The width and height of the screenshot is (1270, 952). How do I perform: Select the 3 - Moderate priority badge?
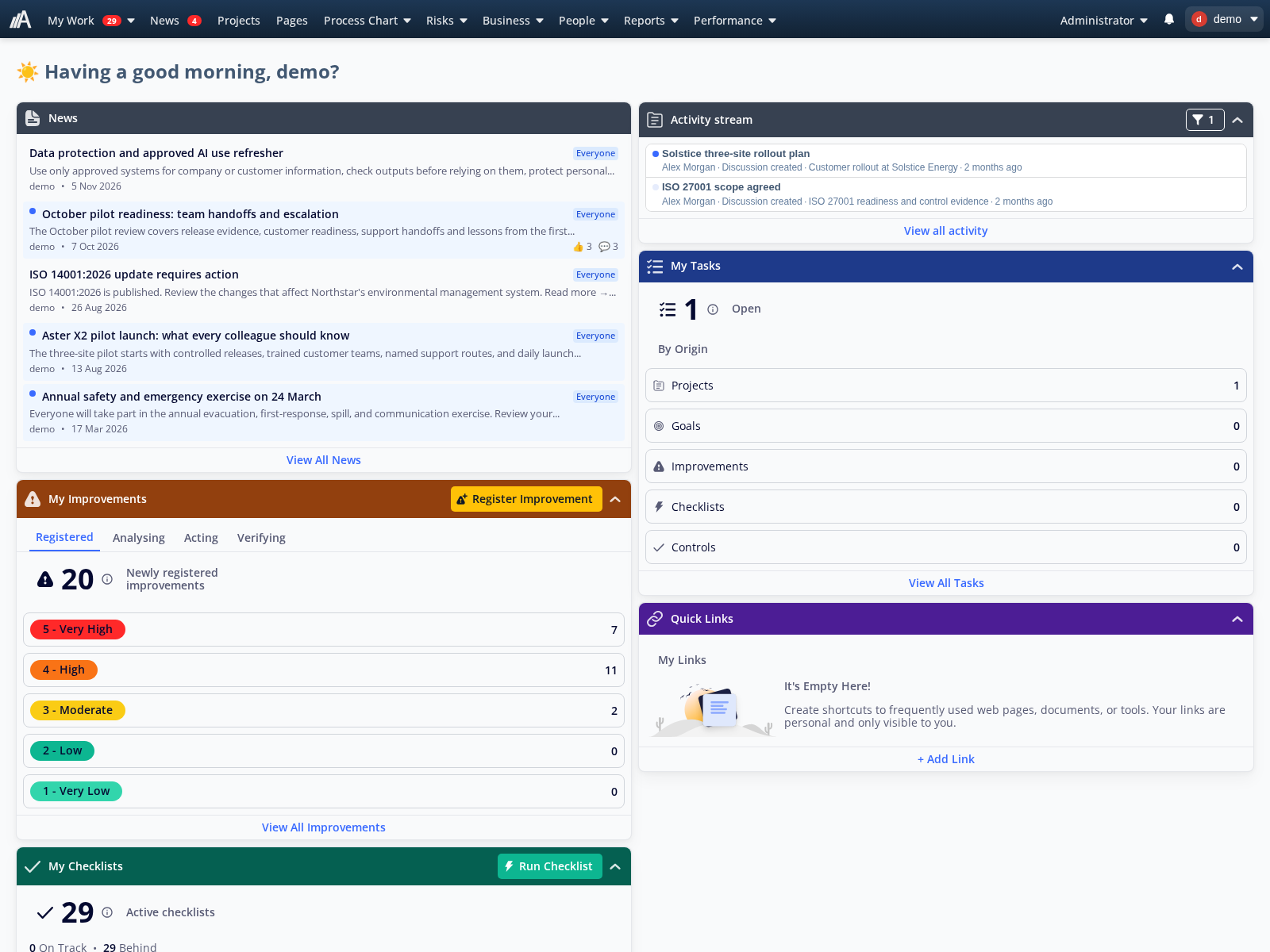tap(78, 710)
